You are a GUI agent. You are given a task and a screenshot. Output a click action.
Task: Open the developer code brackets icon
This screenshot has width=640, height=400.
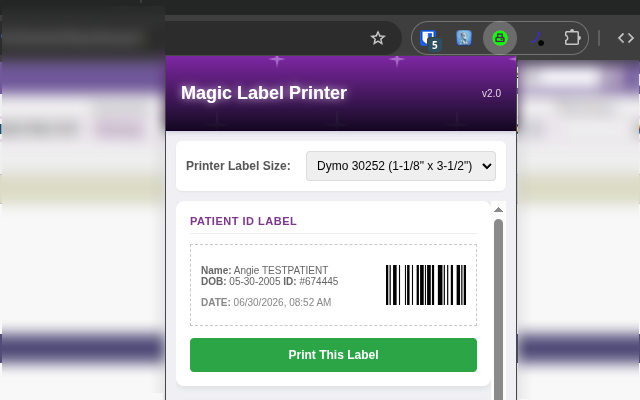point(625,38)
